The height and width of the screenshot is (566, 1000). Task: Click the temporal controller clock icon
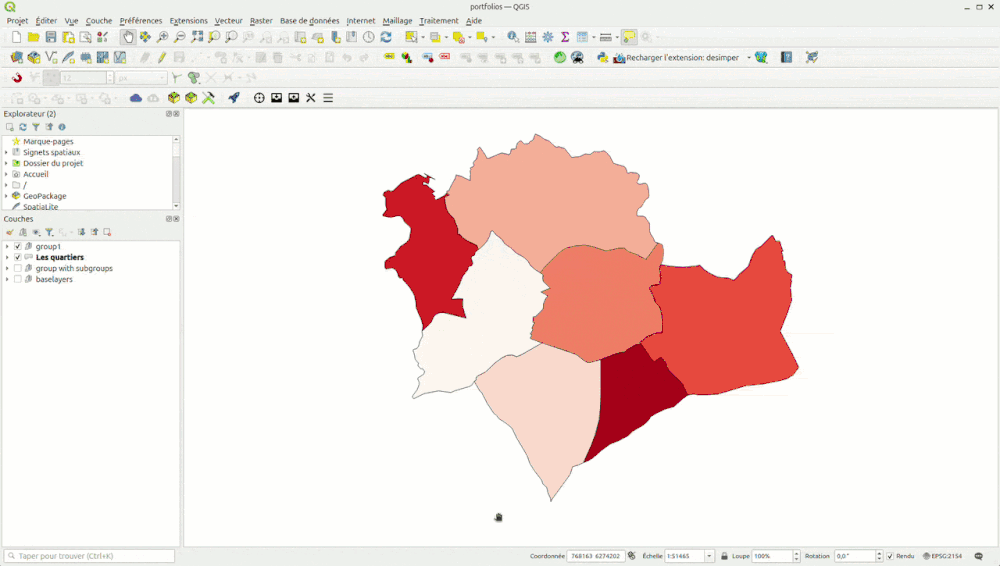(369, 37)
